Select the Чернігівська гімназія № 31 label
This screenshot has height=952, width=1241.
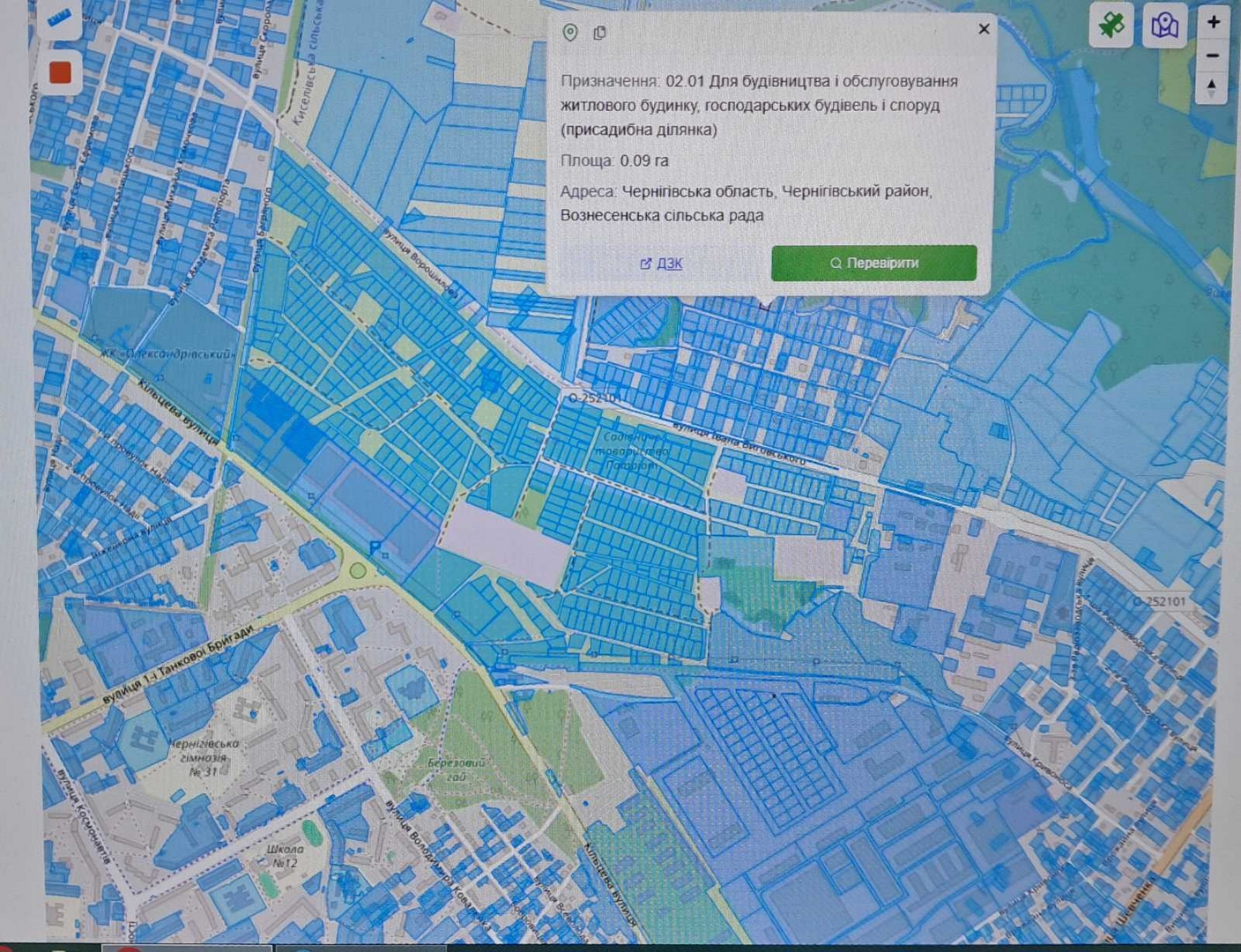[x=203, y=756]
